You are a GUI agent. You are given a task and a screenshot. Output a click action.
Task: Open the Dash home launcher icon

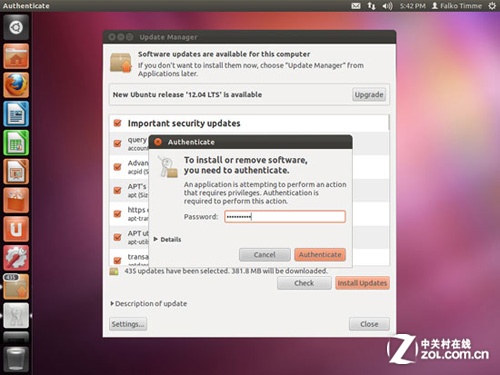(x=16, y=27)
